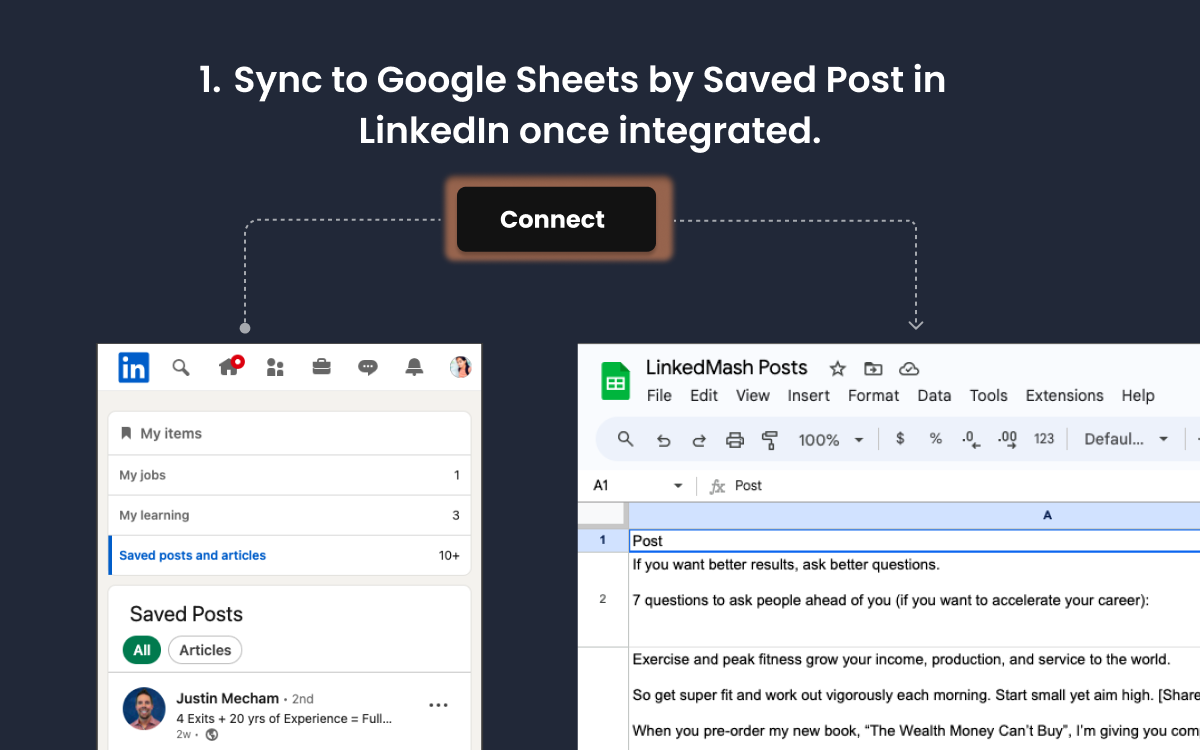Click the Undo arrow icon
The width and height of the screenshot is (1200, 750).
tap(663, 439)
